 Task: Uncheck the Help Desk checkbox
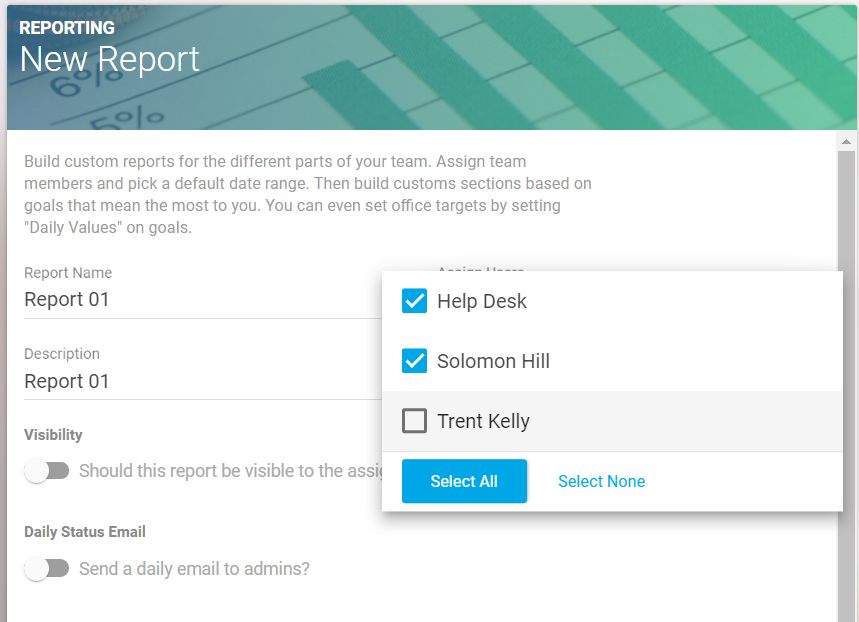[414, 301]
